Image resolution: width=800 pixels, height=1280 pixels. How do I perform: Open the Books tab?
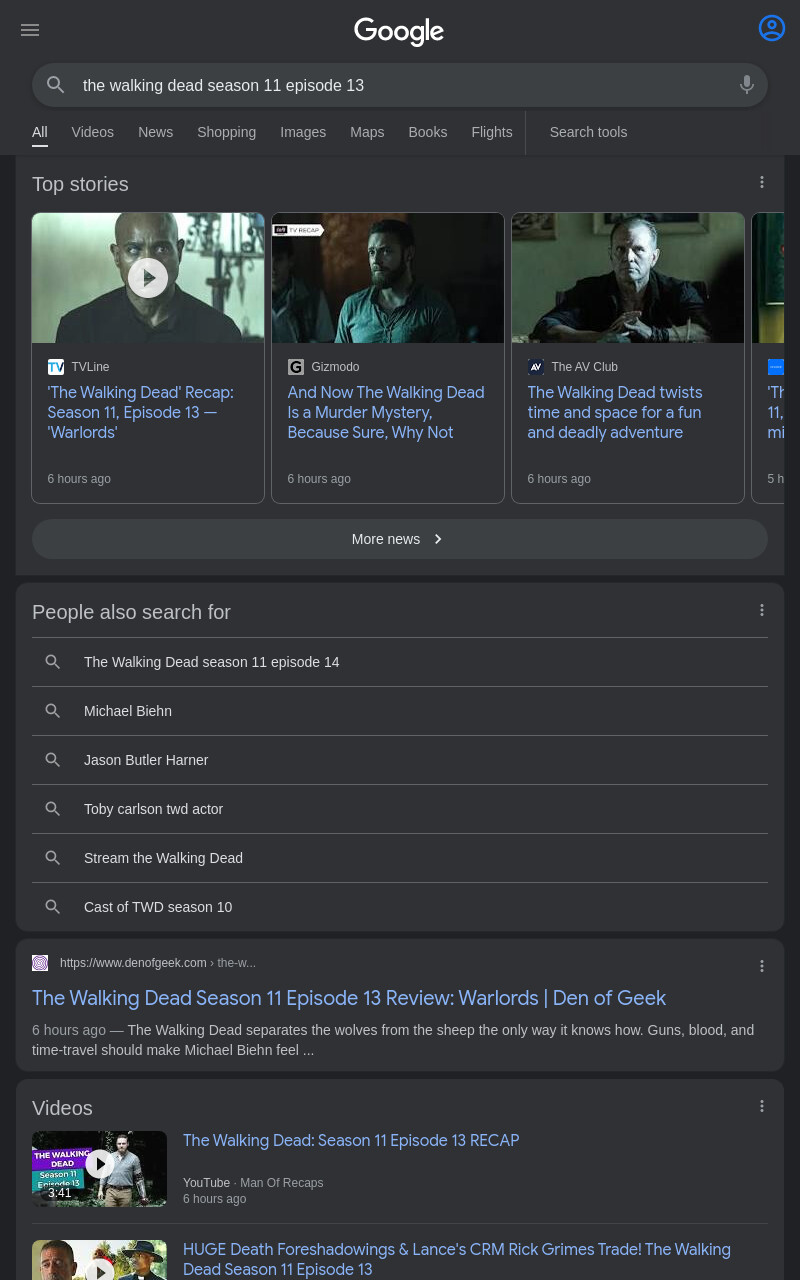click(428, 132)
